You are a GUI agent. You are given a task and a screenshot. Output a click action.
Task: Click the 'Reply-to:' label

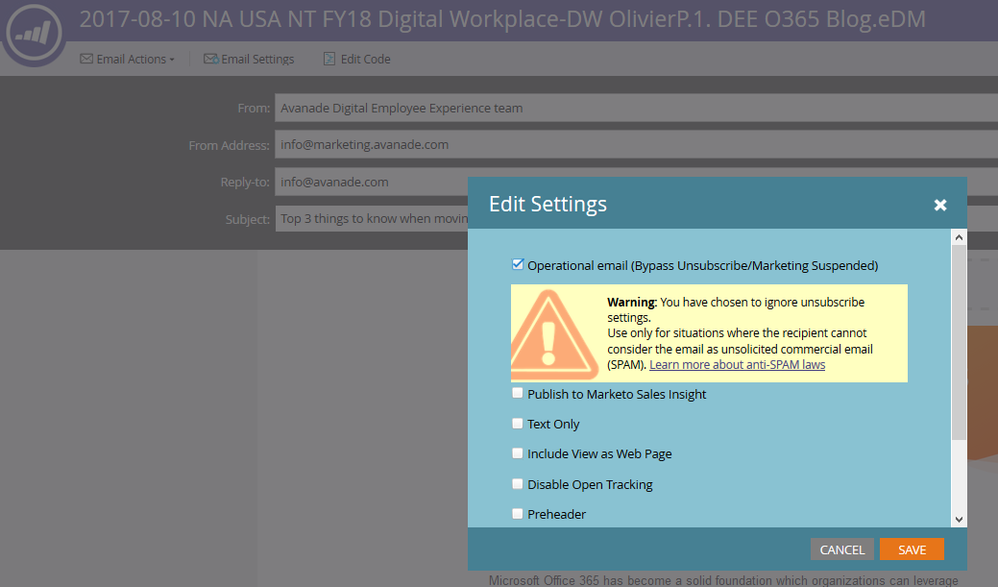[245, 182]
